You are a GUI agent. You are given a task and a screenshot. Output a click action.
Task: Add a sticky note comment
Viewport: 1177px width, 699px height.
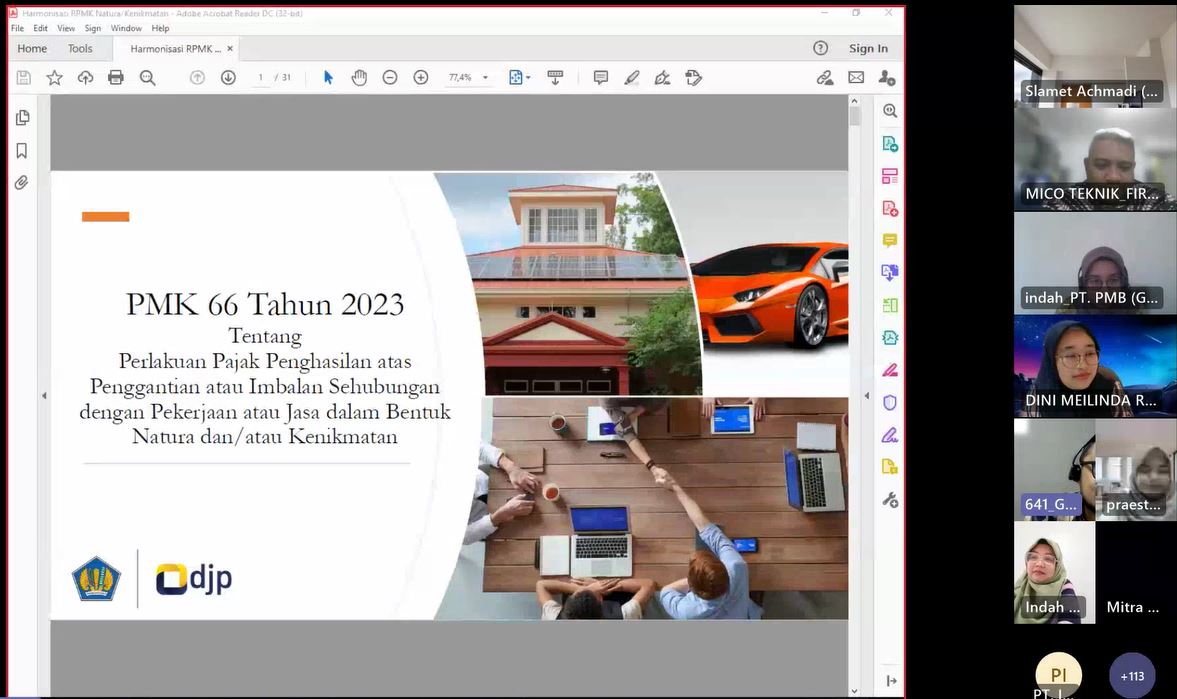pyautogui.click(x=600, y=77)
